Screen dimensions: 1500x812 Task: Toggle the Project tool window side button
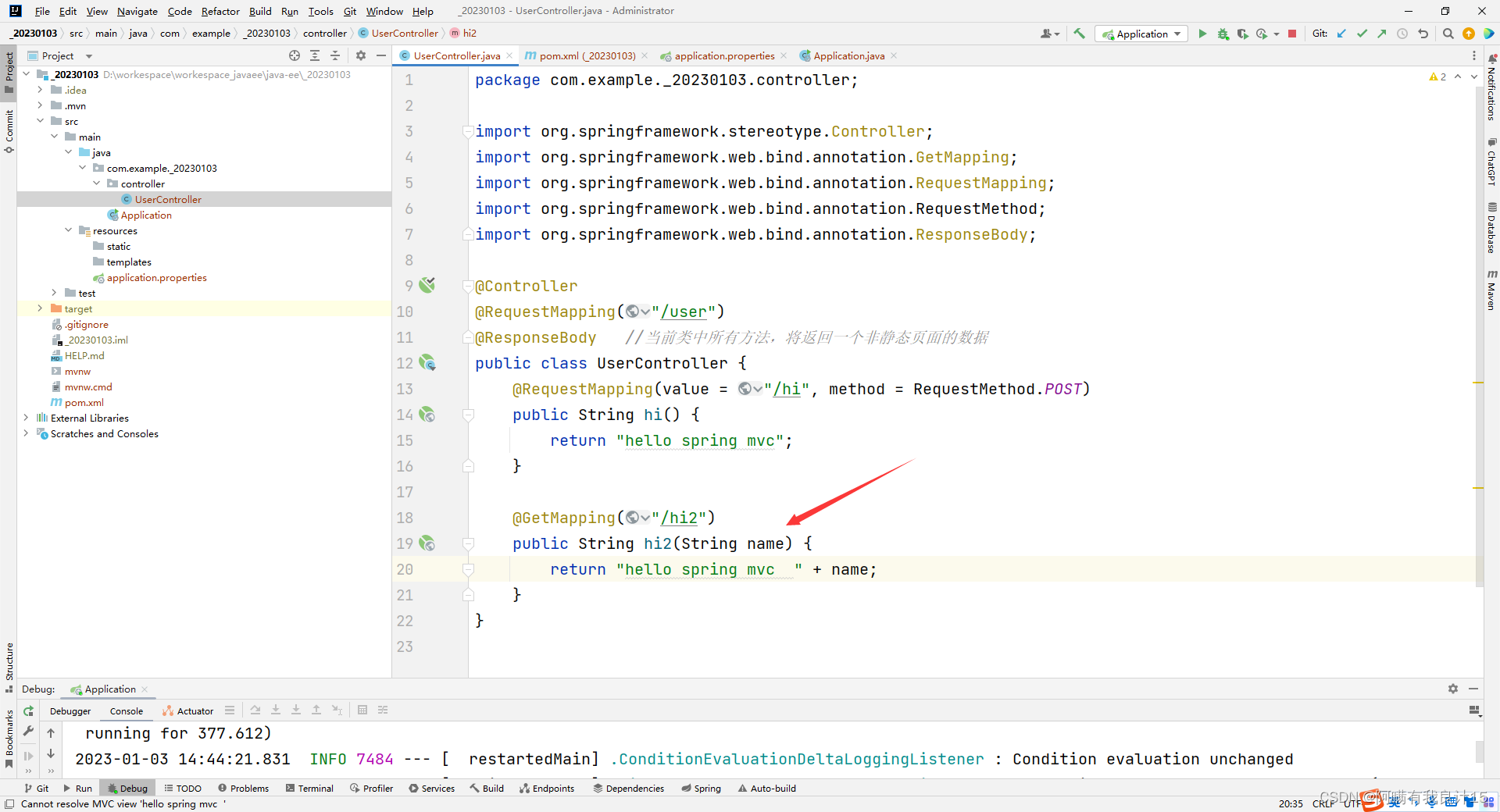[9, 70]
